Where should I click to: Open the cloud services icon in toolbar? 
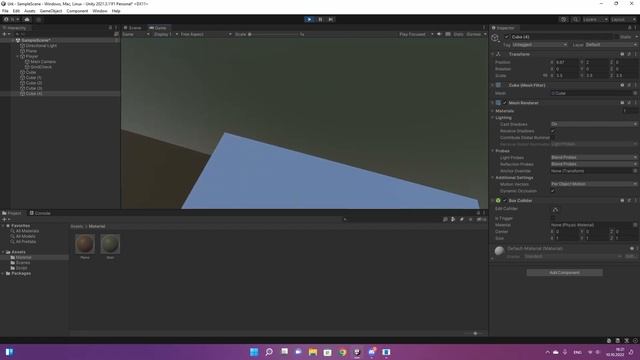point(27,19)
